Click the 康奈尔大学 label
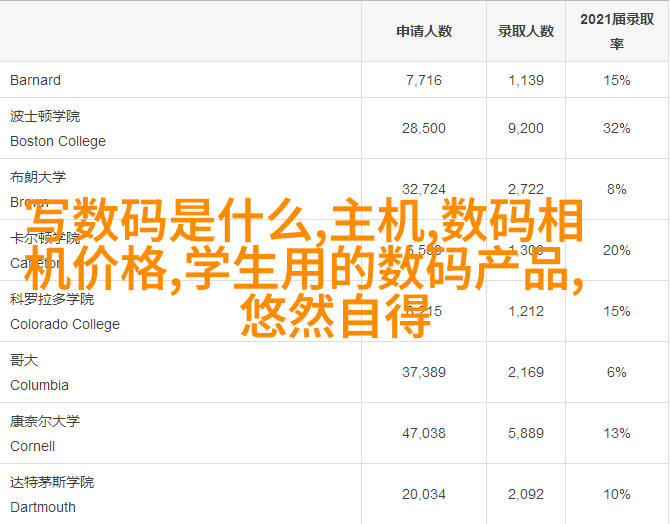The height and width of the screenshot is (524, 670). (x=45, y=421)
